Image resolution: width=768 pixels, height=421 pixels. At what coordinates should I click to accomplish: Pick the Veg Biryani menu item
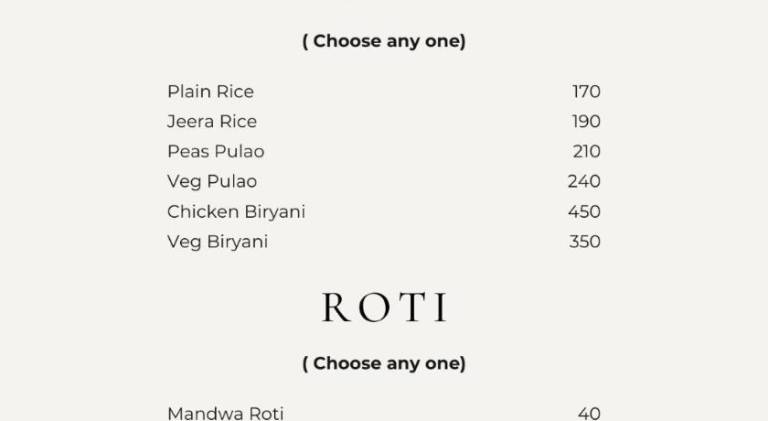218,242
